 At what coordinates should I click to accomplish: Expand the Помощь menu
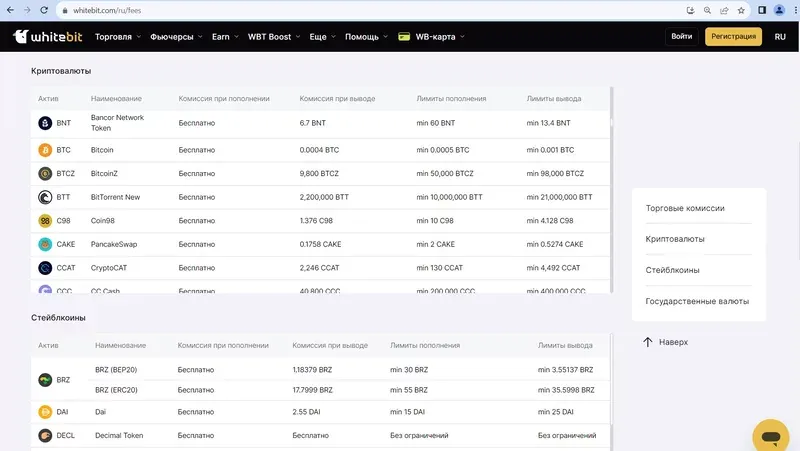(x=366, y=37)
